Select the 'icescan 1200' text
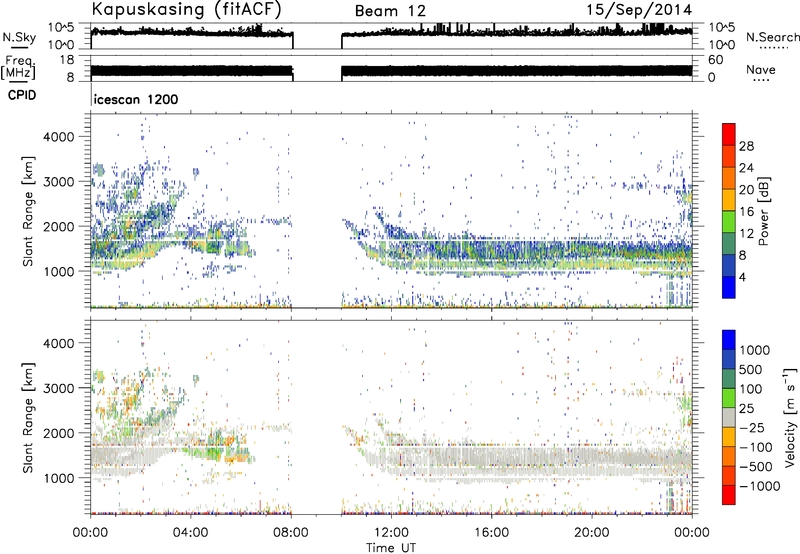 136,99
